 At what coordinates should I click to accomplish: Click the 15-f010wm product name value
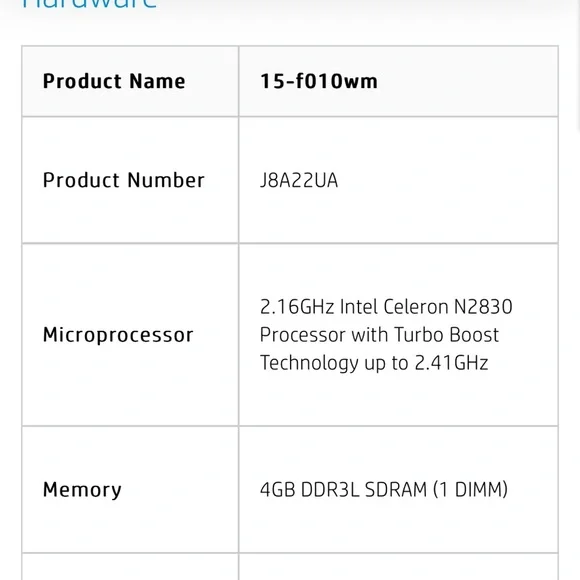(x=319, y=81)
